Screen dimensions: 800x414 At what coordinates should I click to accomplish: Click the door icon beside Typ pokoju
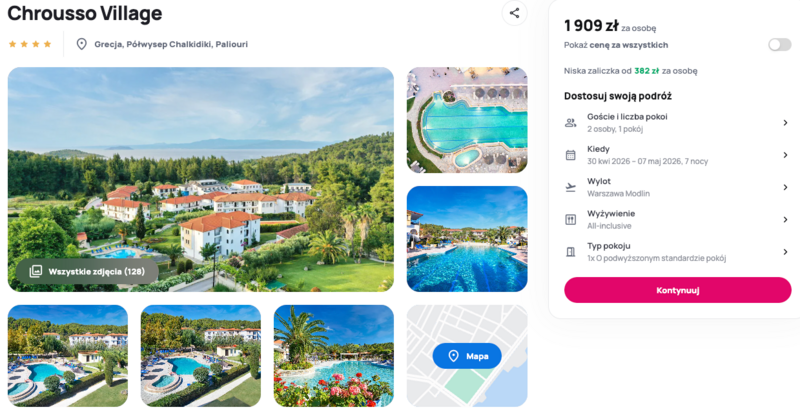click(570, 252)
